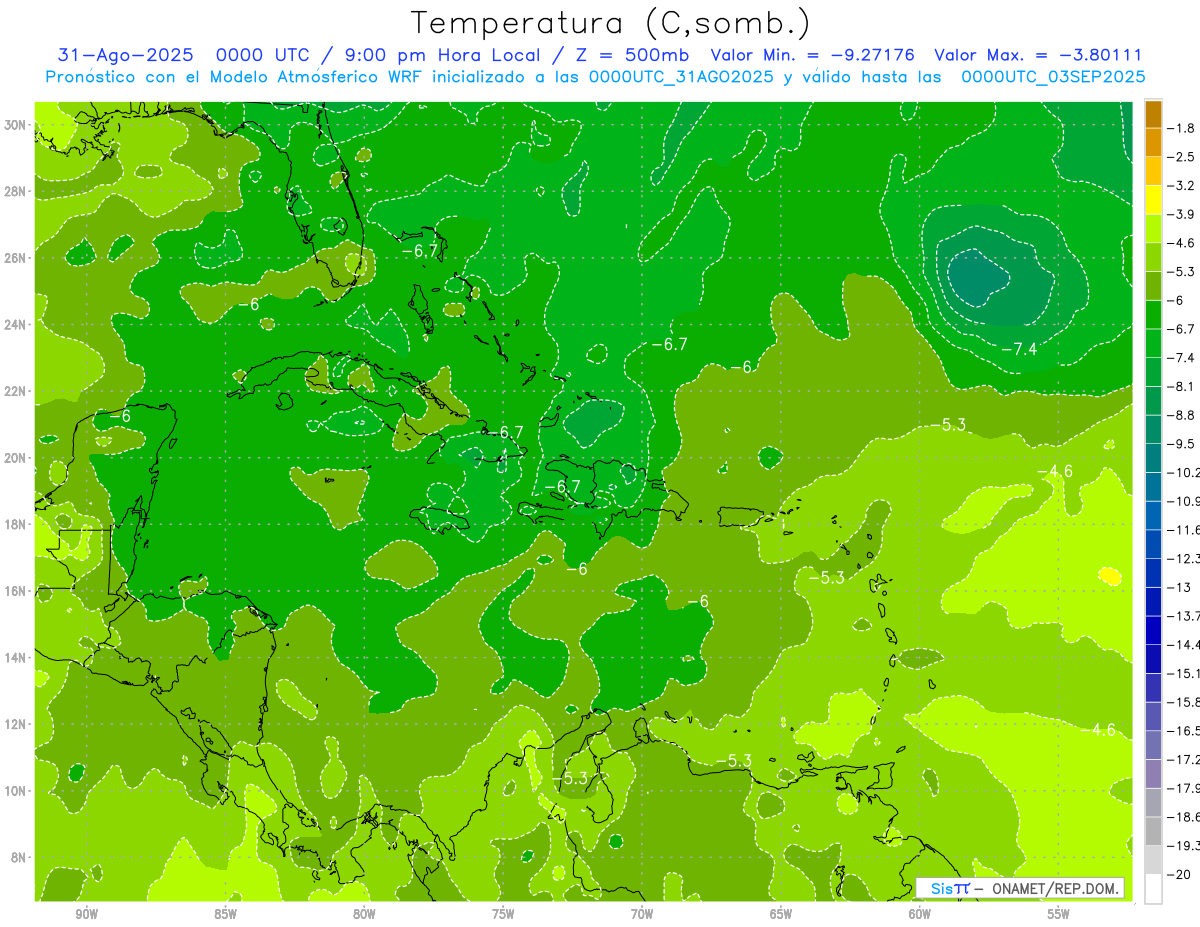
Task: Click the dark orange top swatch above -1.8
Action: pos(1153,113)
